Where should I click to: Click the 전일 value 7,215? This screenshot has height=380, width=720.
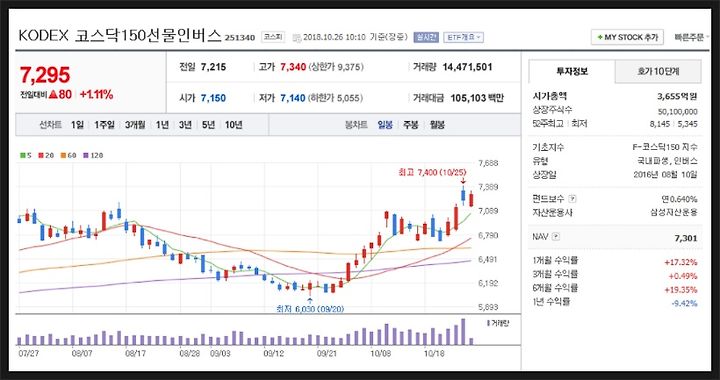(x=213, y=67)
